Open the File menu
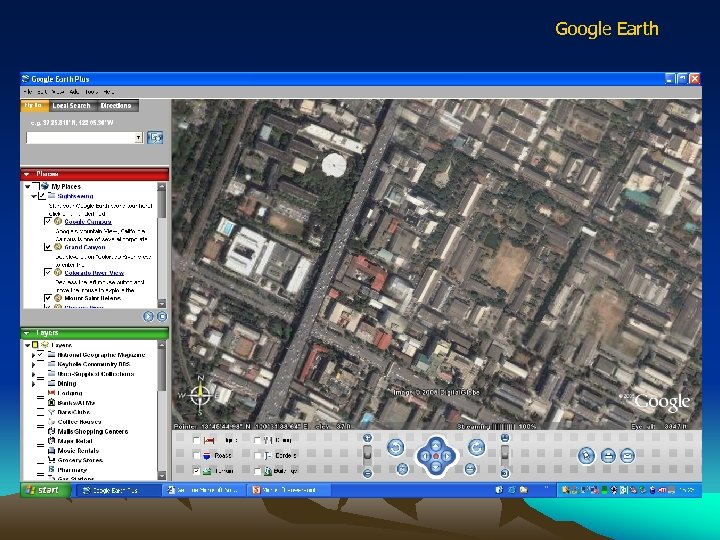The width and height of the screenshot is (720, 540). coord(28,92)
